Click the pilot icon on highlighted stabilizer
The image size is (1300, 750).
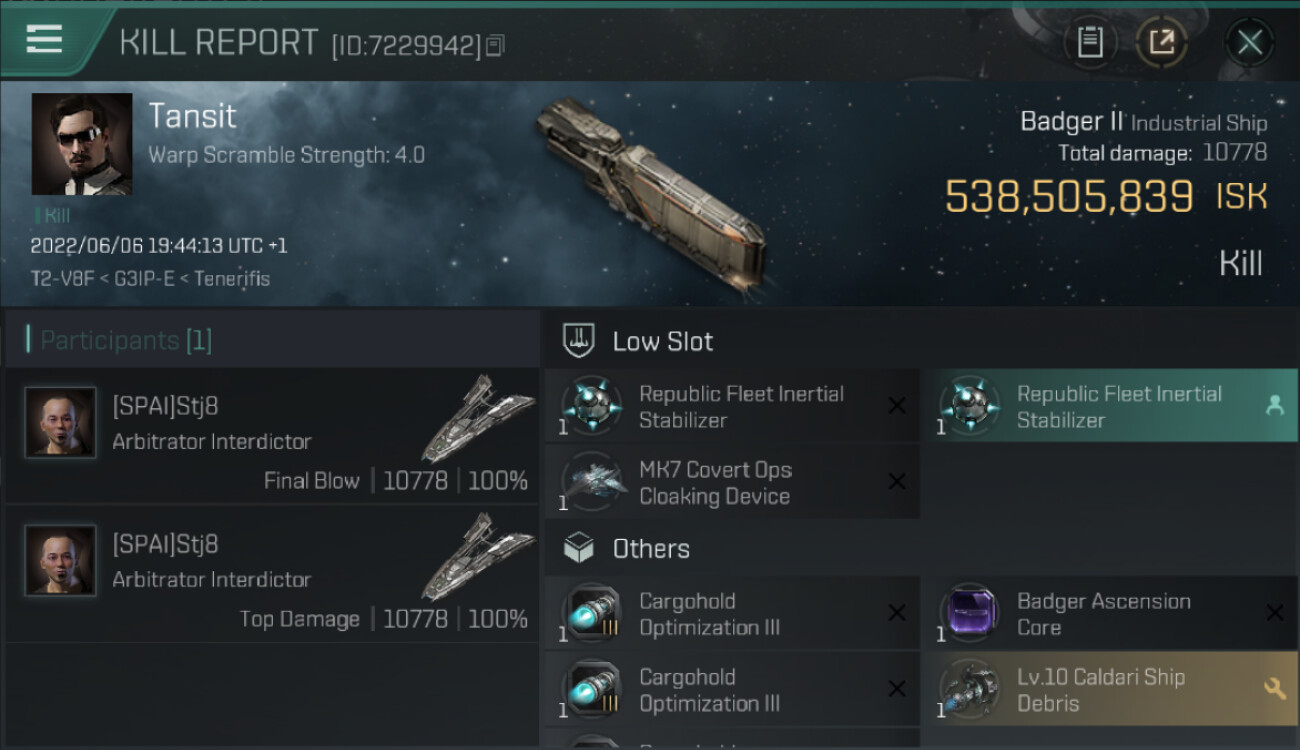[x=1274, y=405]
